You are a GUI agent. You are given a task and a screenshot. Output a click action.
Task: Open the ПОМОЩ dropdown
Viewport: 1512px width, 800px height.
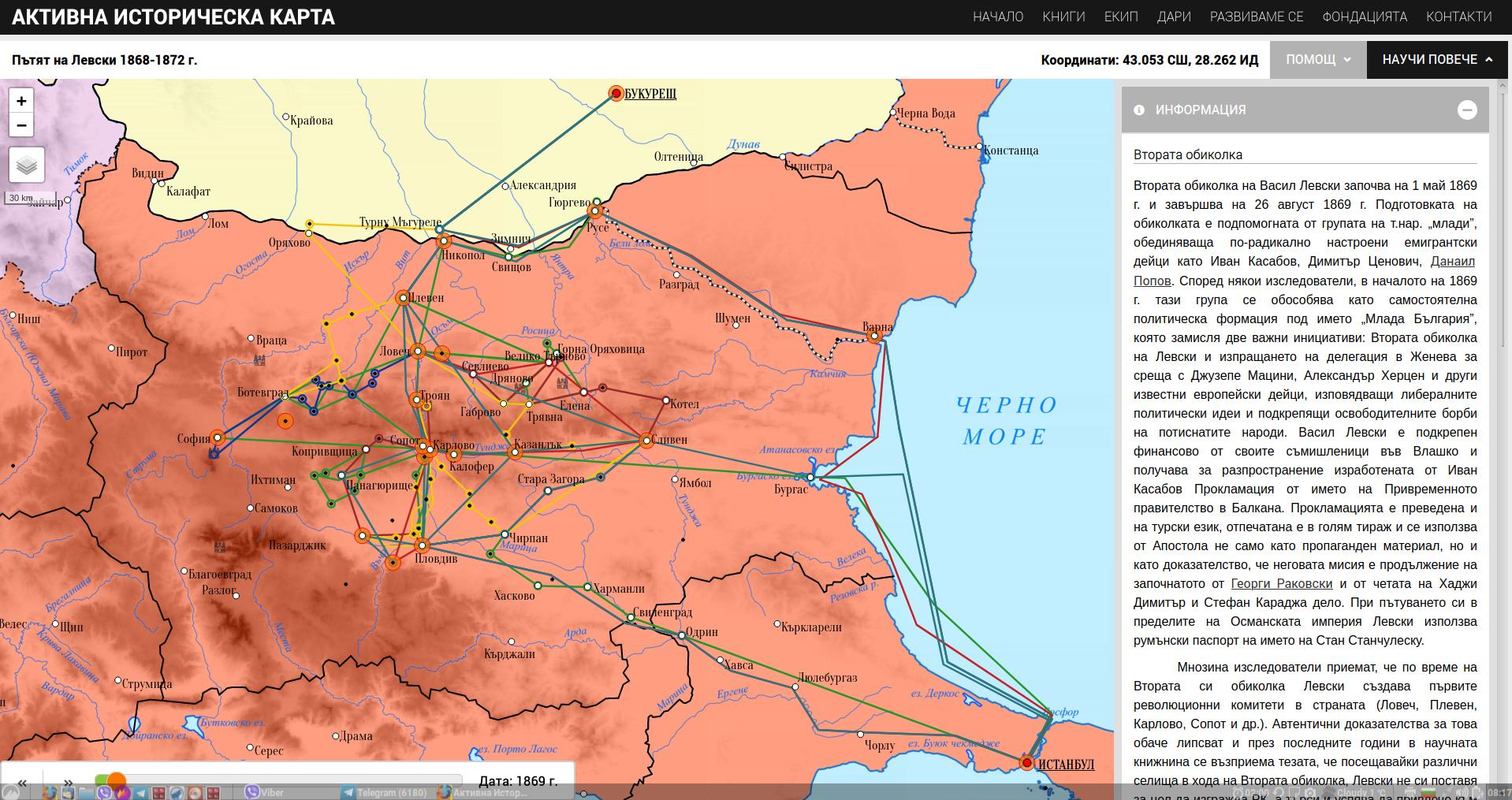[1317, 60]
